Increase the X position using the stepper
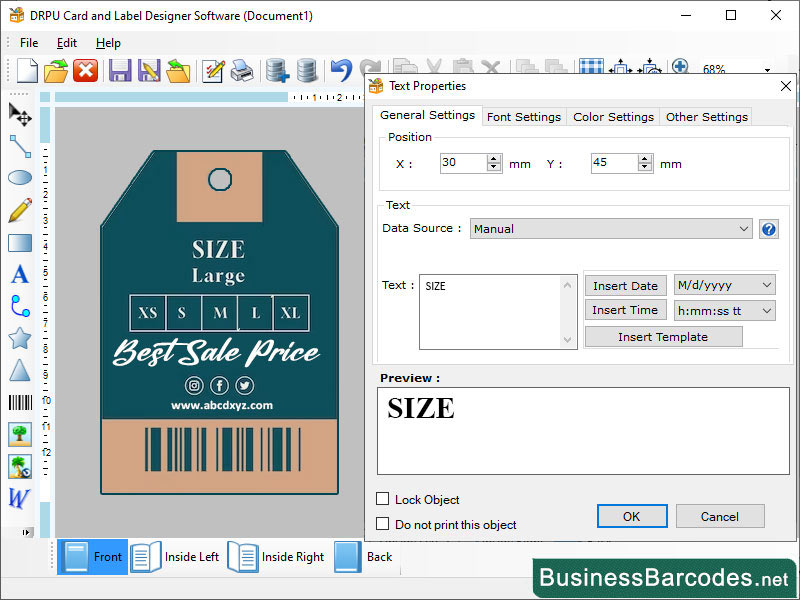 click(494, 156)
